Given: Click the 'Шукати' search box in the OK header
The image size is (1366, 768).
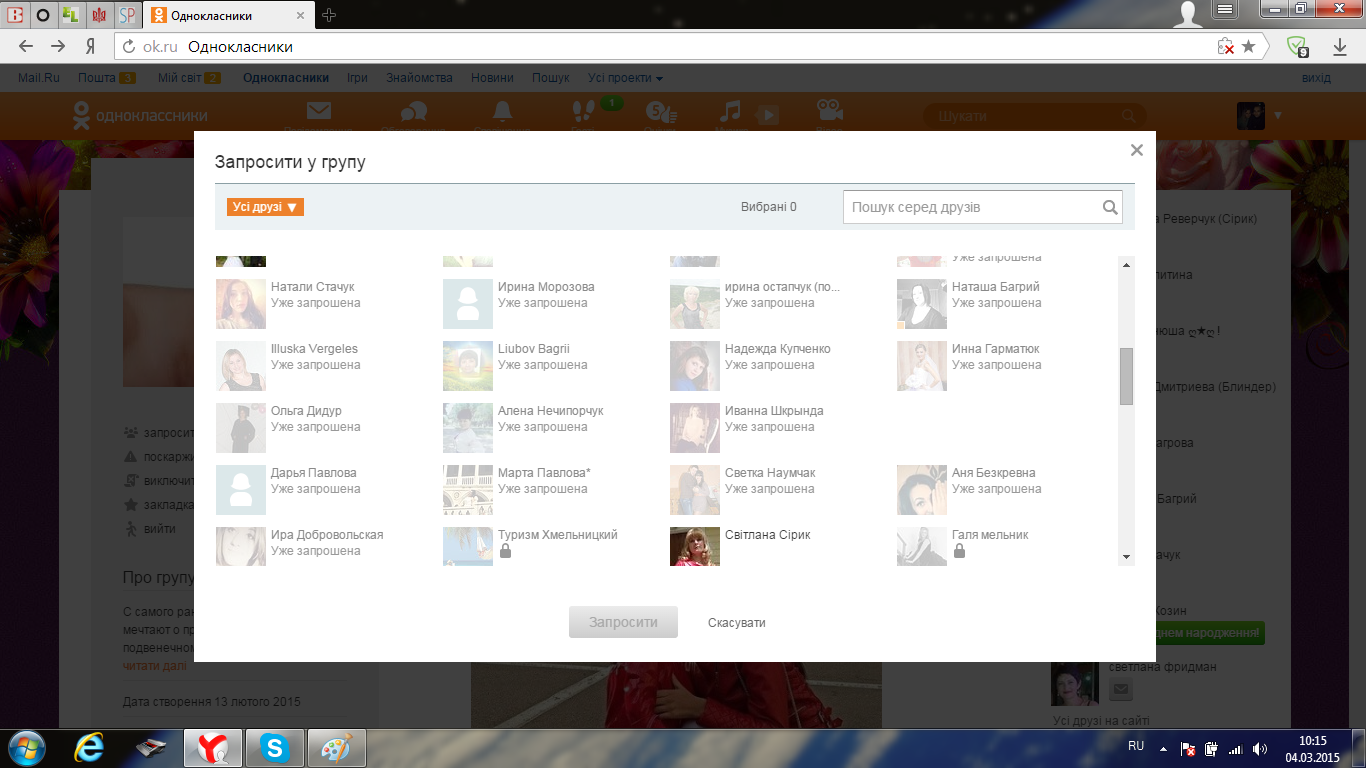Looking at the screenshot, I should [1034, 116].
